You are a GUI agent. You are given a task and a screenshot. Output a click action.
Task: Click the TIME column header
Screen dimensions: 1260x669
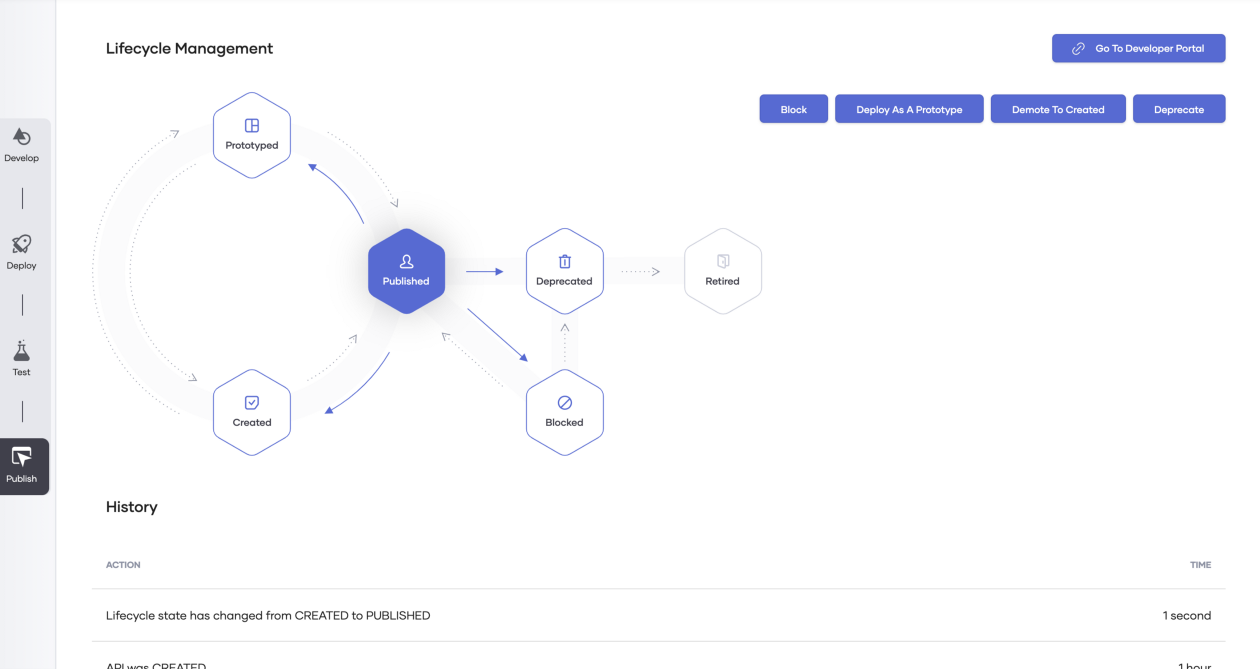(x=1200, y=565)
